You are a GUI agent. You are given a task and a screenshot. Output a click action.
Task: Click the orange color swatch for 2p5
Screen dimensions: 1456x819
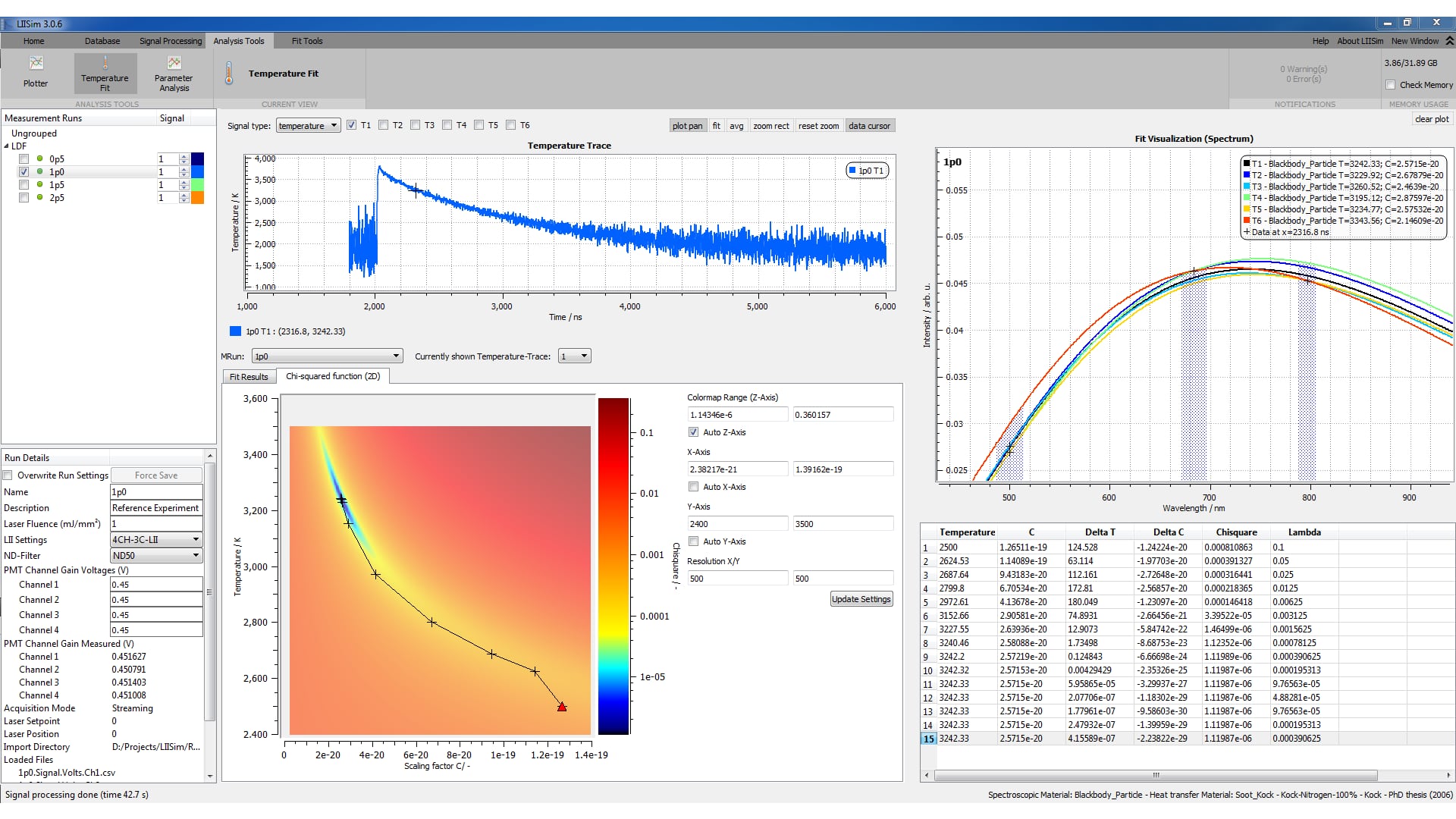pos(197,198)
